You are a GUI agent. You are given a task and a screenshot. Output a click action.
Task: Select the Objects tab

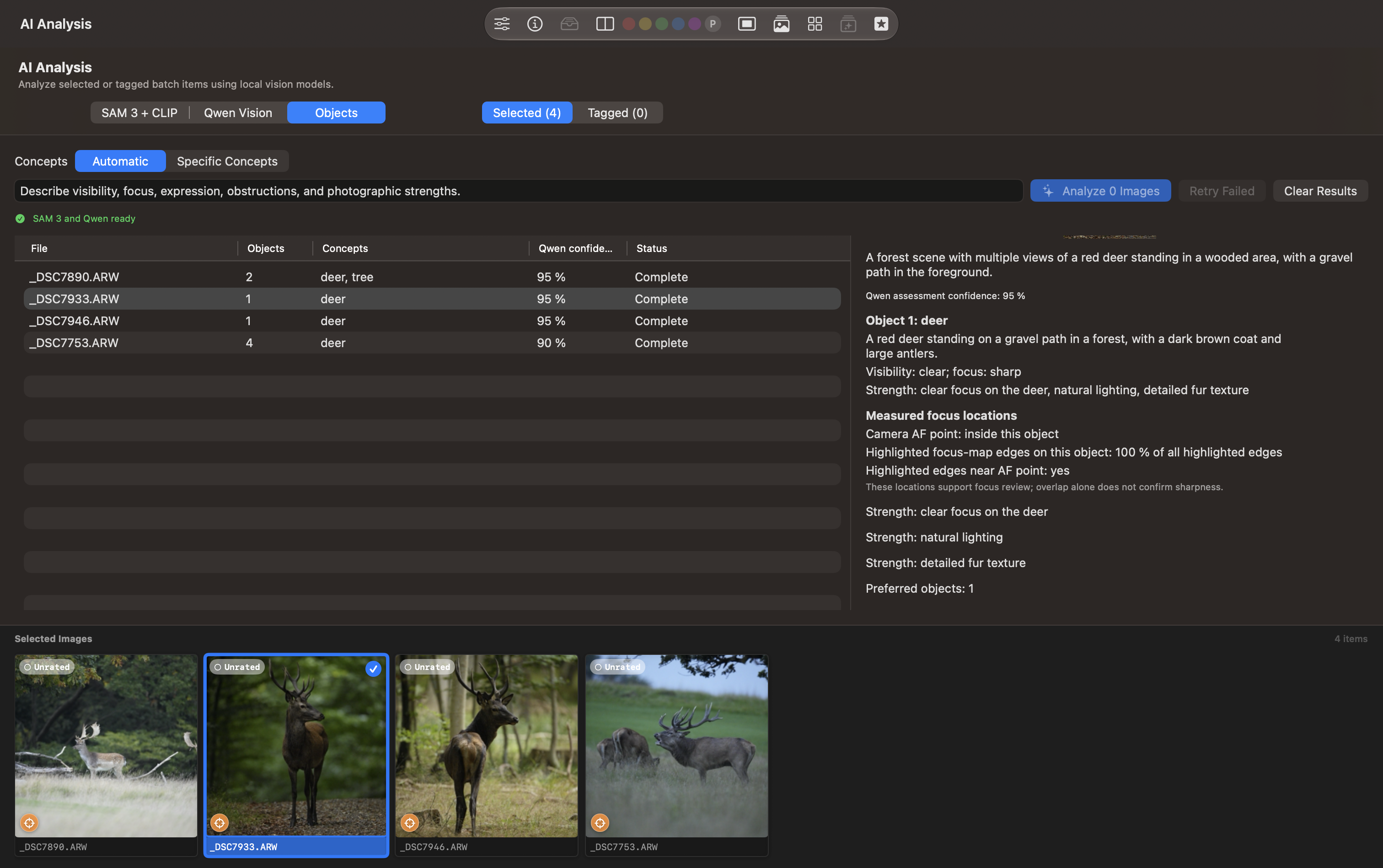tap(337, 113)
